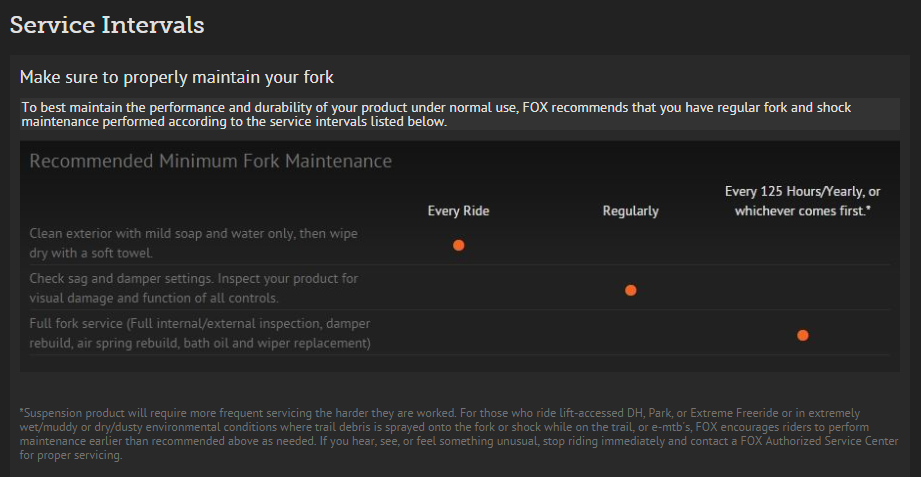Click the orange dot under Every Ride

pyautogui.click(x=459, y=245)
